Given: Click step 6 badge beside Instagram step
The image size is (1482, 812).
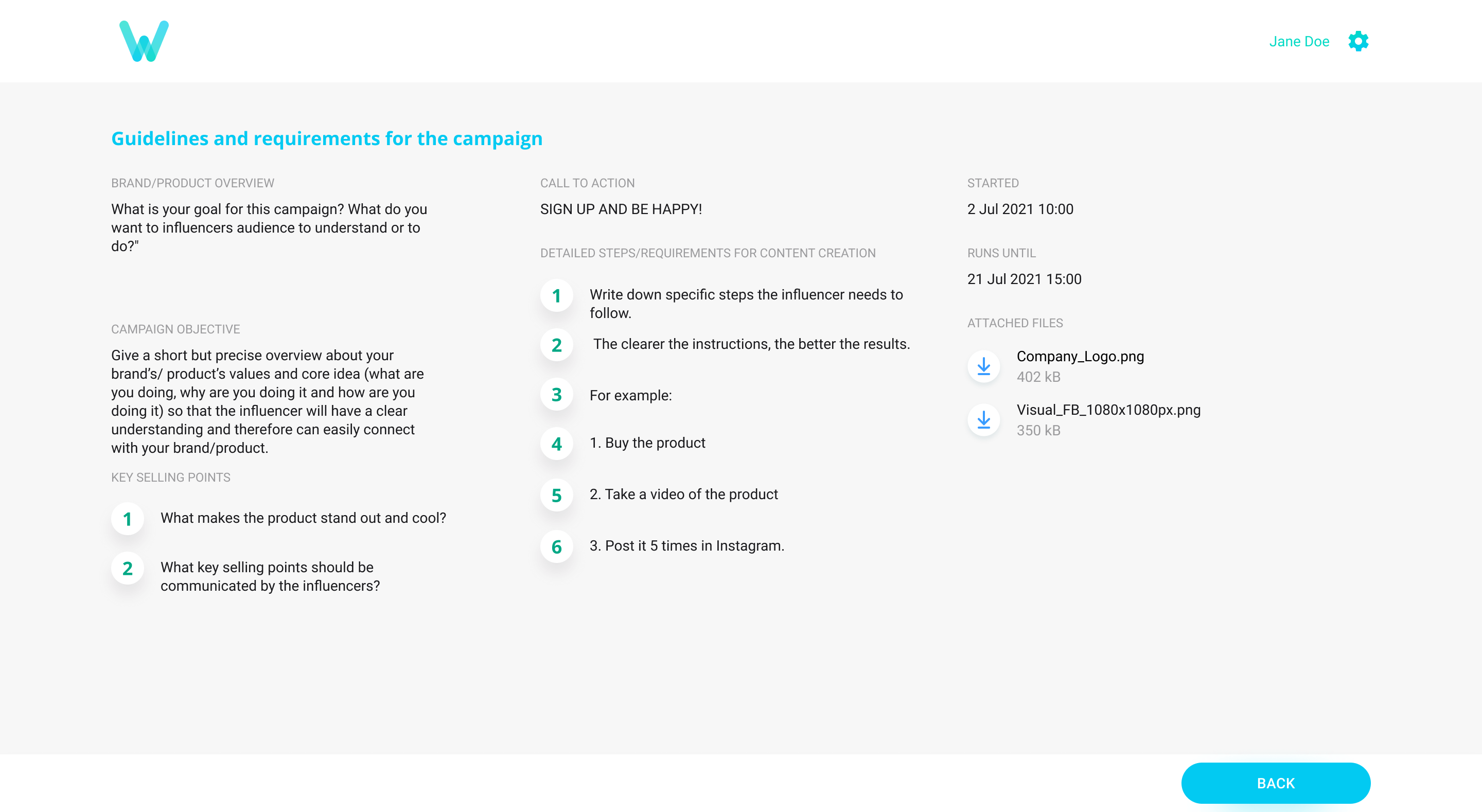Looking at the screenshot, I should 556,546.
